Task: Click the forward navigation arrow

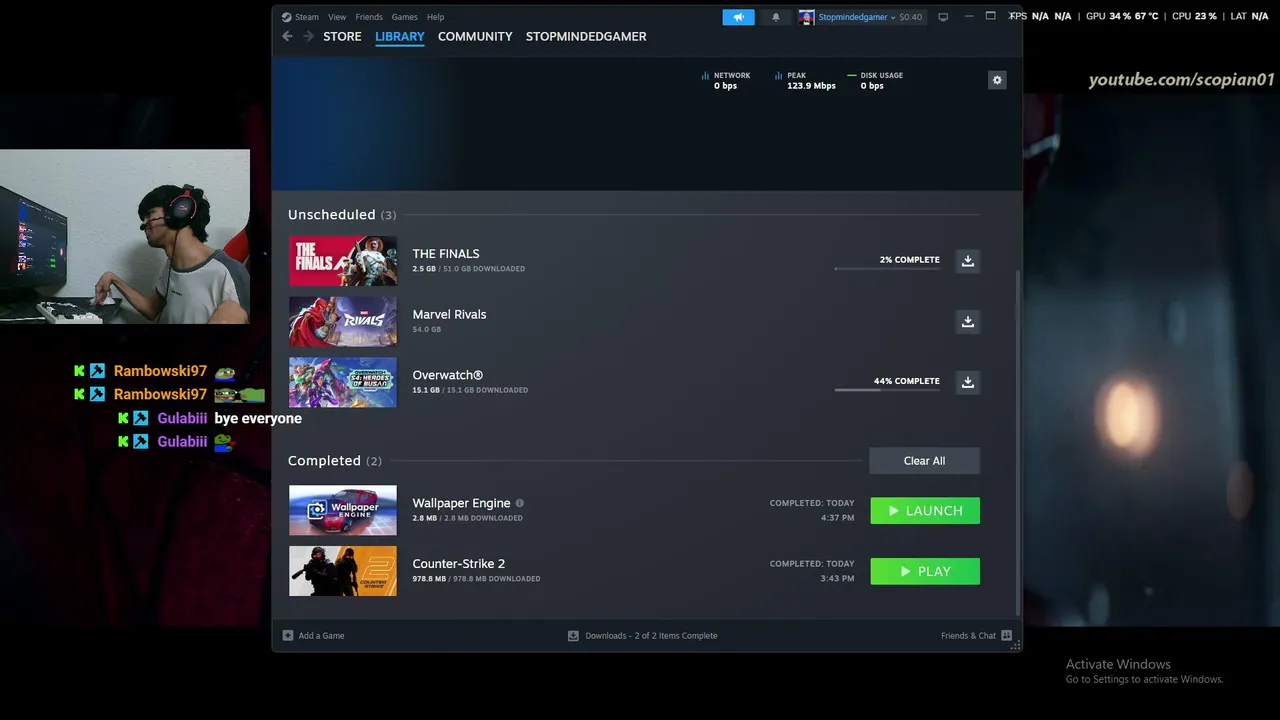Action: 308,36
